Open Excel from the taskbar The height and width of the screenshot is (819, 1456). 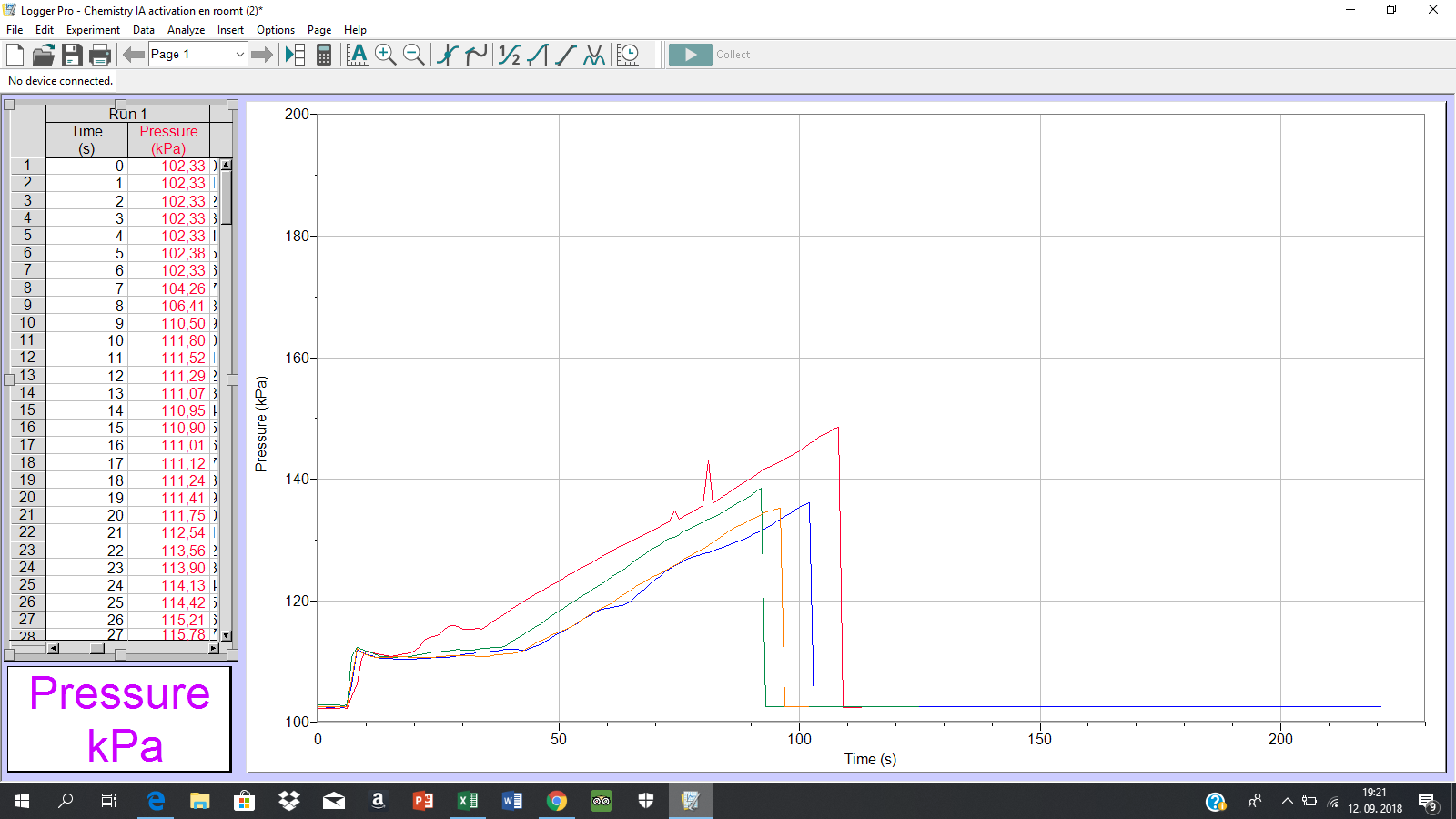[468, 801]
